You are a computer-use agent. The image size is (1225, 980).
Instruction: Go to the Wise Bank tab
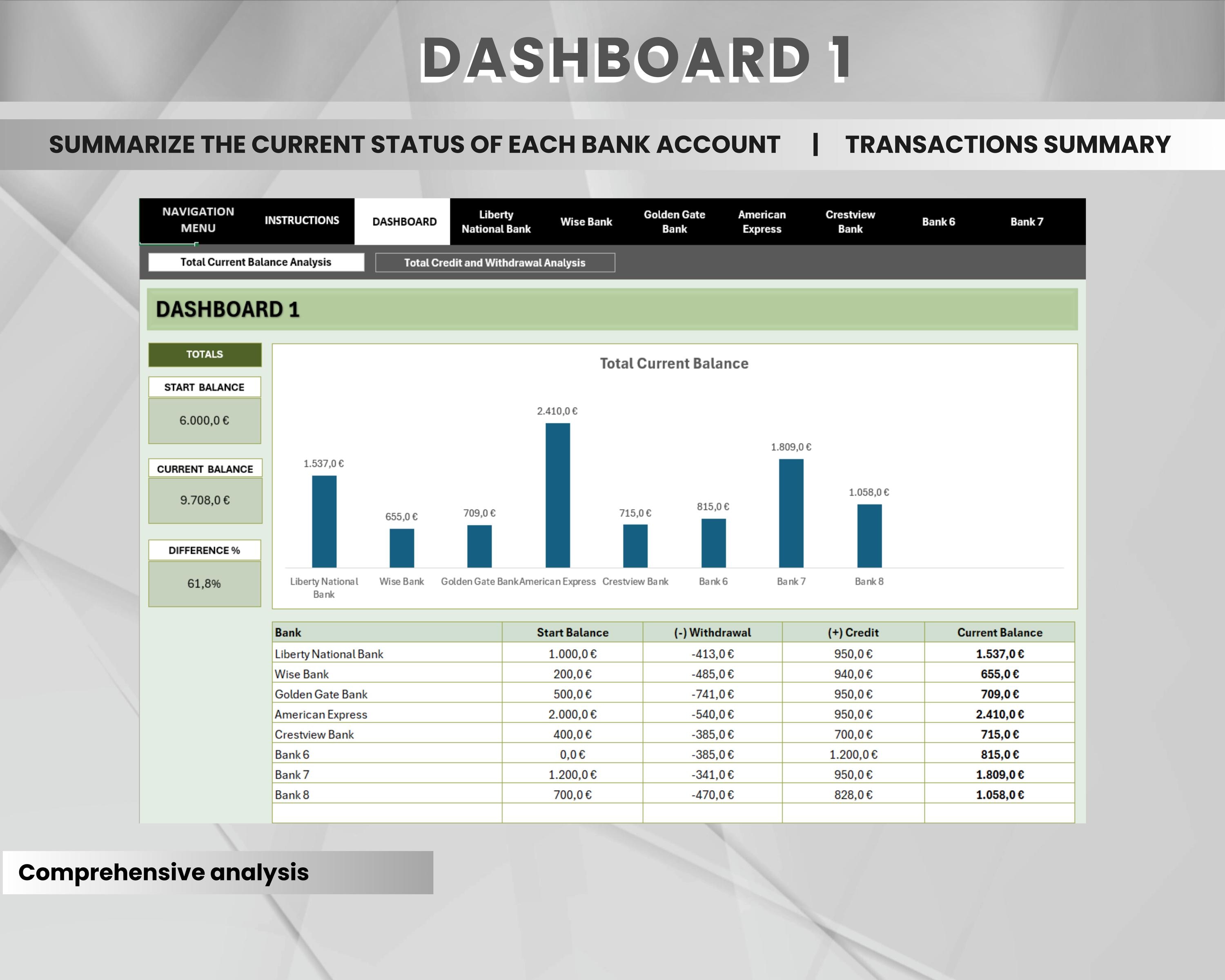(586, 221)
